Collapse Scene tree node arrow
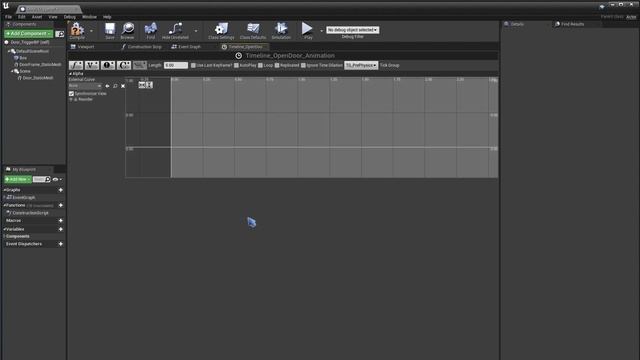 (12, 71)
